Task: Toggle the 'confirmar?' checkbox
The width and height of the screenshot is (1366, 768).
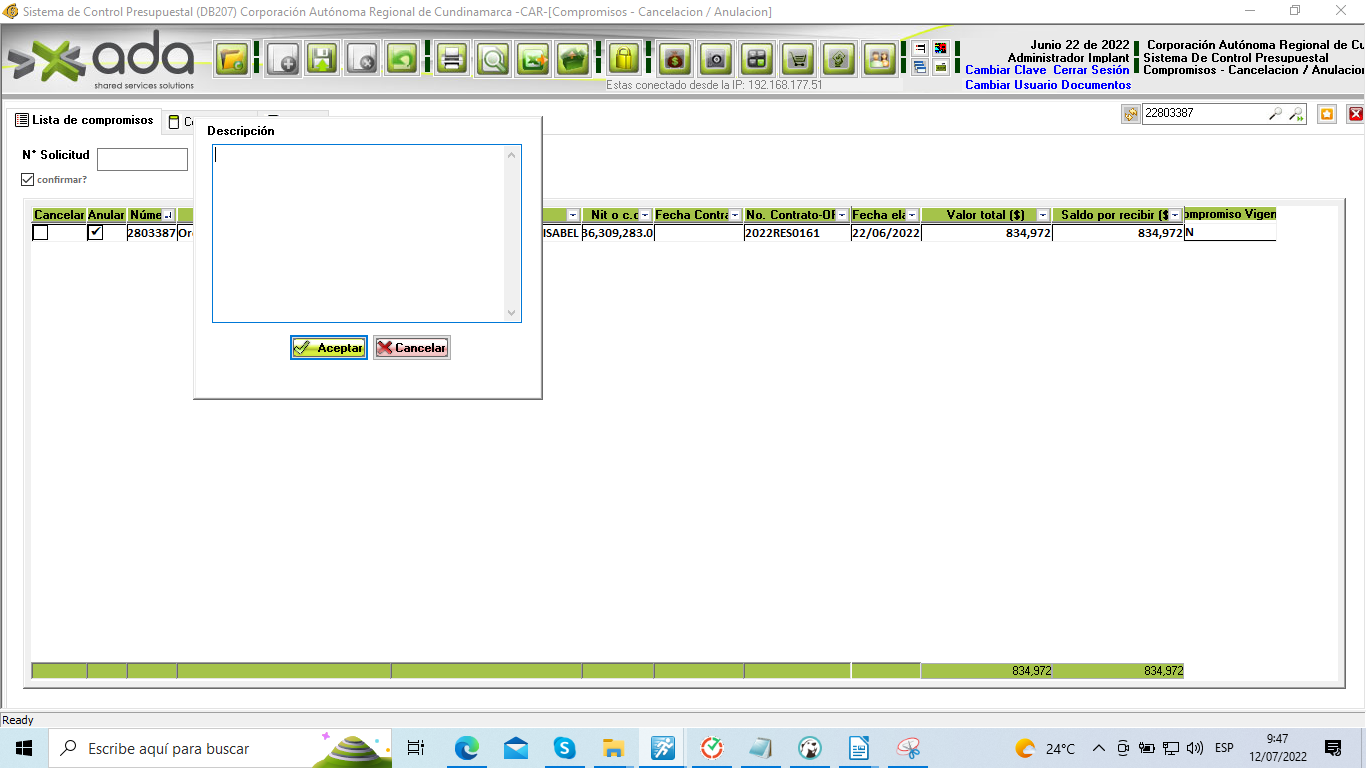Action: tap(28, 180)
